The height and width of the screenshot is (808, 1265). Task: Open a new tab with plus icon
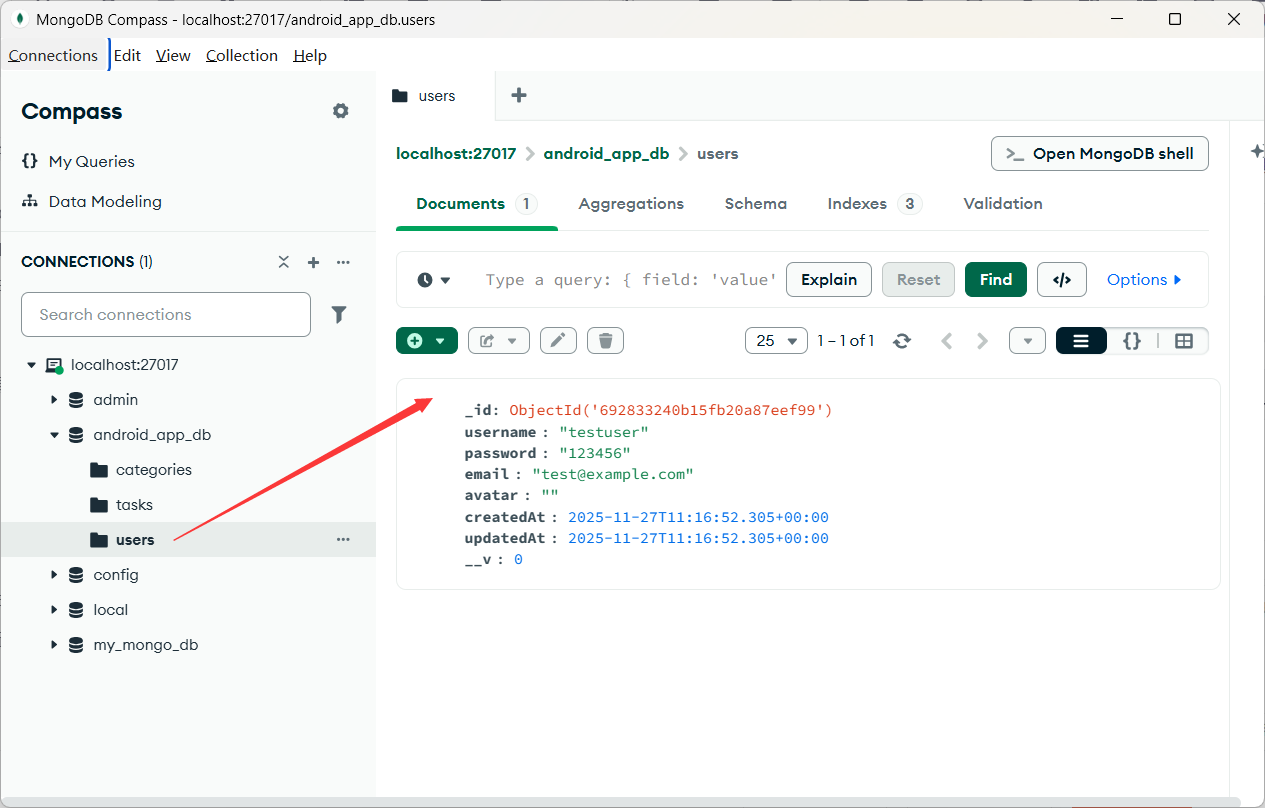point(518,95)
